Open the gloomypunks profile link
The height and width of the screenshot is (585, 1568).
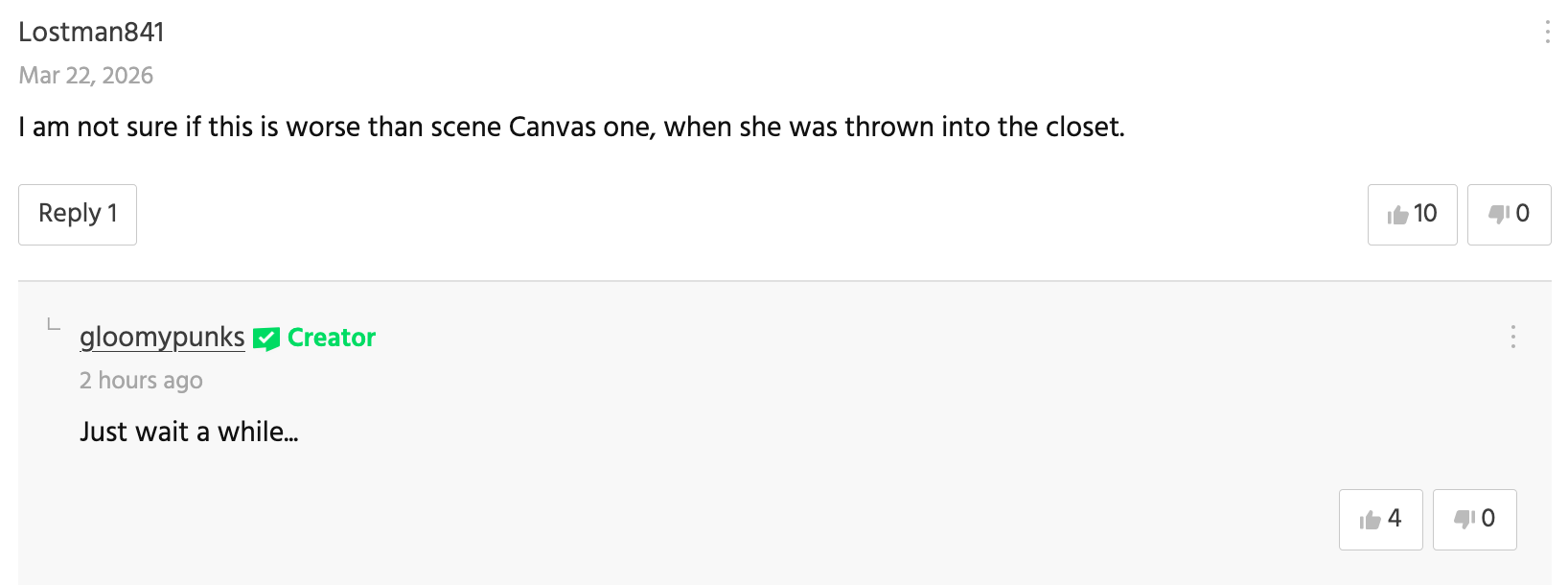click(x=162, y=338)
